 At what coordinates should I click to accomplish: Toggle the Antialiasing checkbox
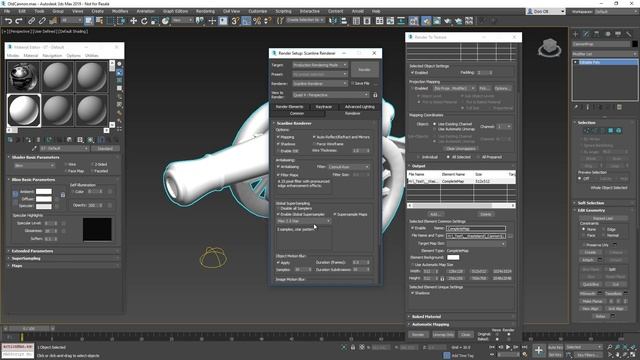pos(278,167)
